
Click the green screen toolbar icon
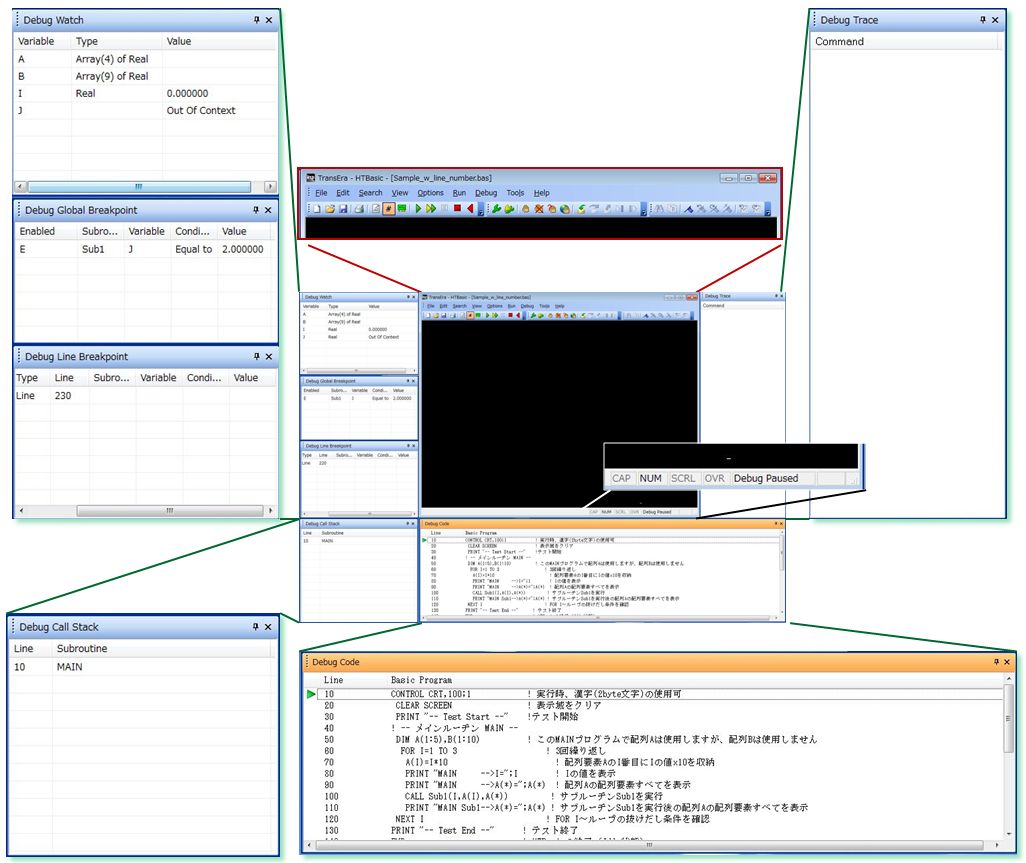pyautogui.click(x=402, y=209)
